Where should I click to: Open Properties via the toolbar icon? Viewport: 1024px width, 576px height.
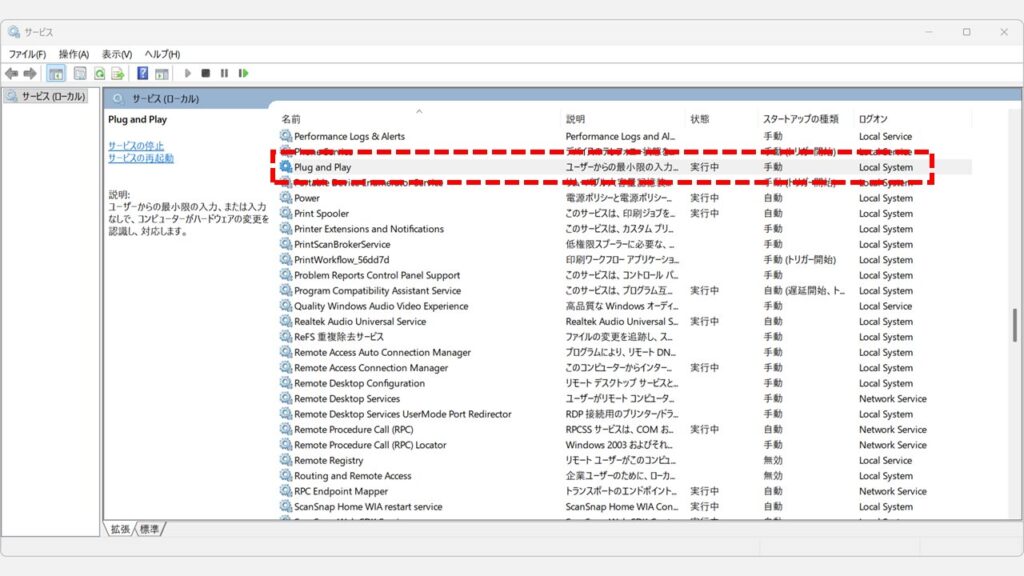click(78, 74)
